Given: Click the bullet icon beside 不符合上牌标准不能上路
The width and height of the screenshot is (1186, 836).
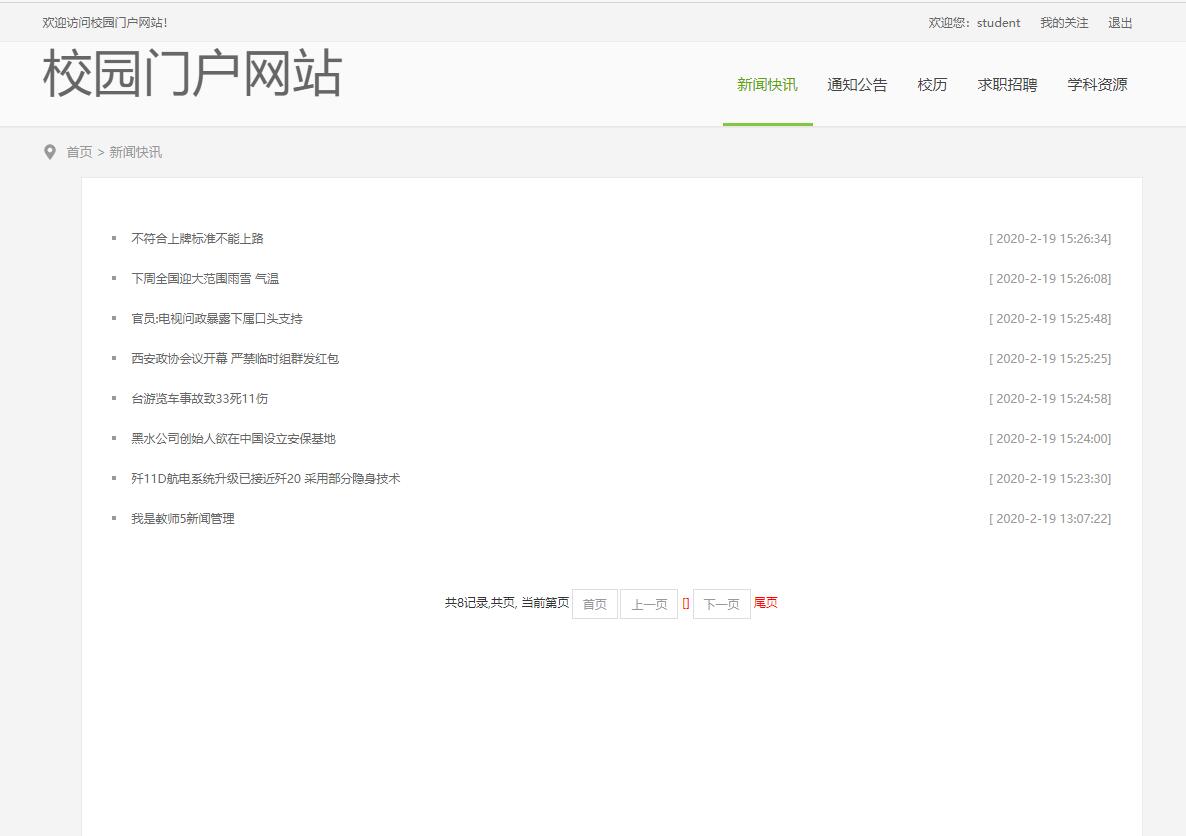Looking at the screenshot, I should click(x=112, y=238).
